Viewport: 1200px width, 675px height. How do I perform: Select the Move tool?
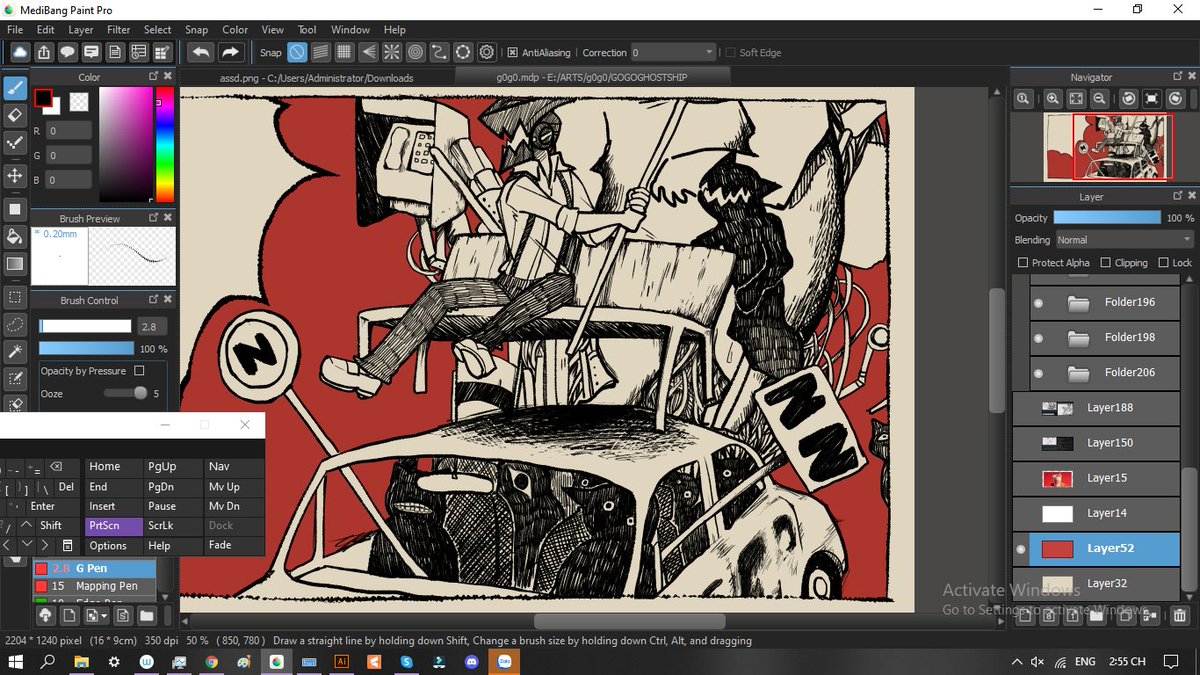[x=15, y=176]
